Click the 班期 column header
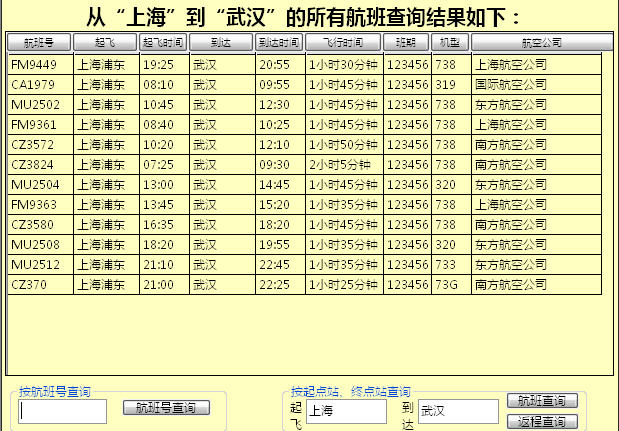 tap(406, 42)
